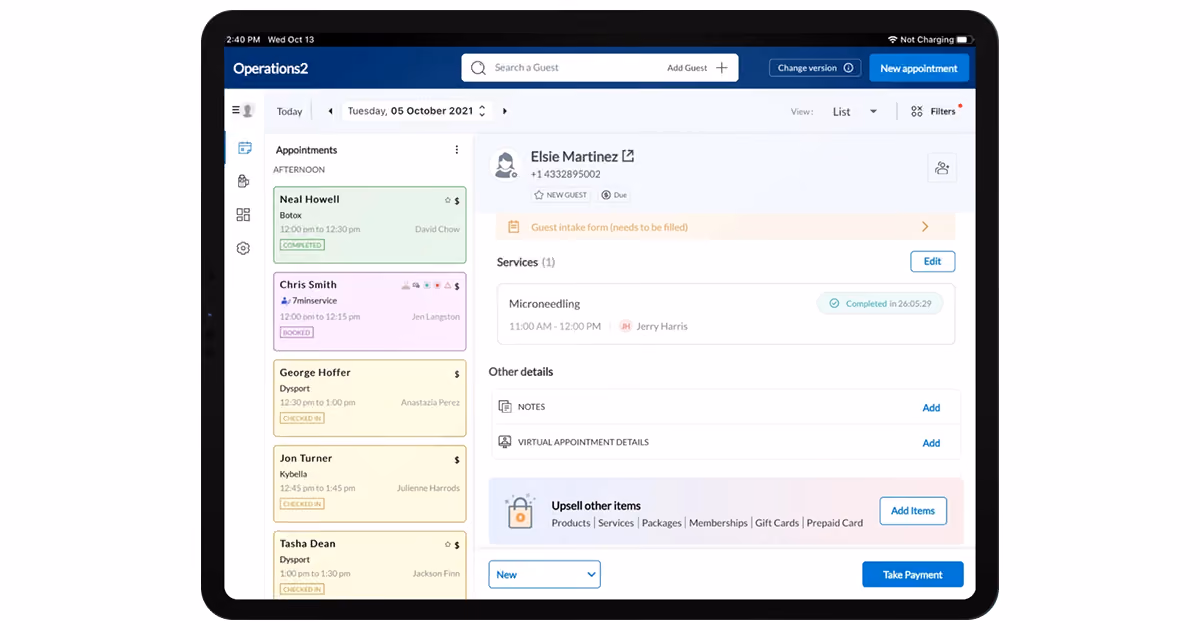The height and width of the screenshot is (630, 1200).
Task: Click warning triangle icon on Chris Smith card
Action: point(447,285)
